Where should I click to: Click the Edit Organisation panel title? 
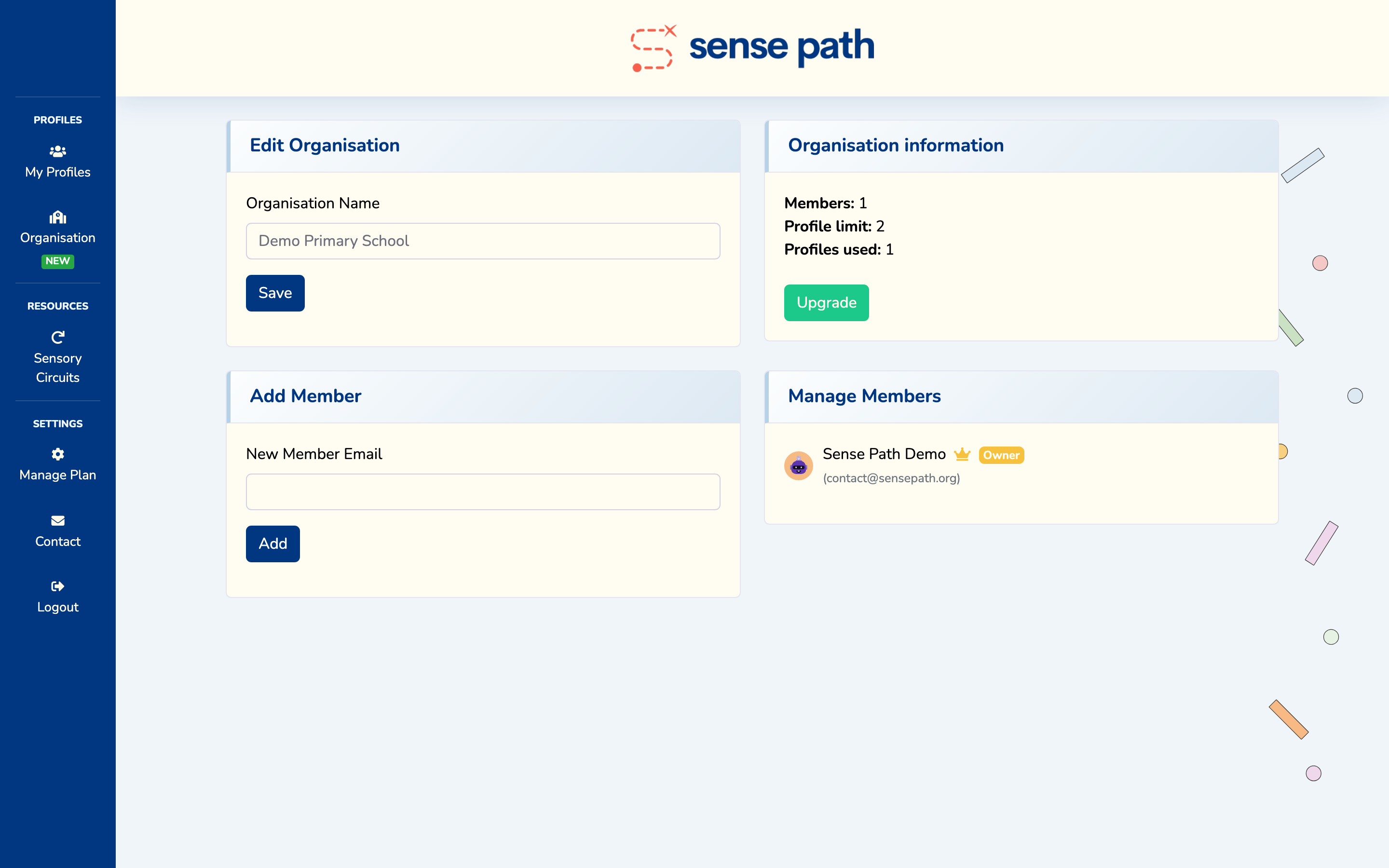click(325, 145)
